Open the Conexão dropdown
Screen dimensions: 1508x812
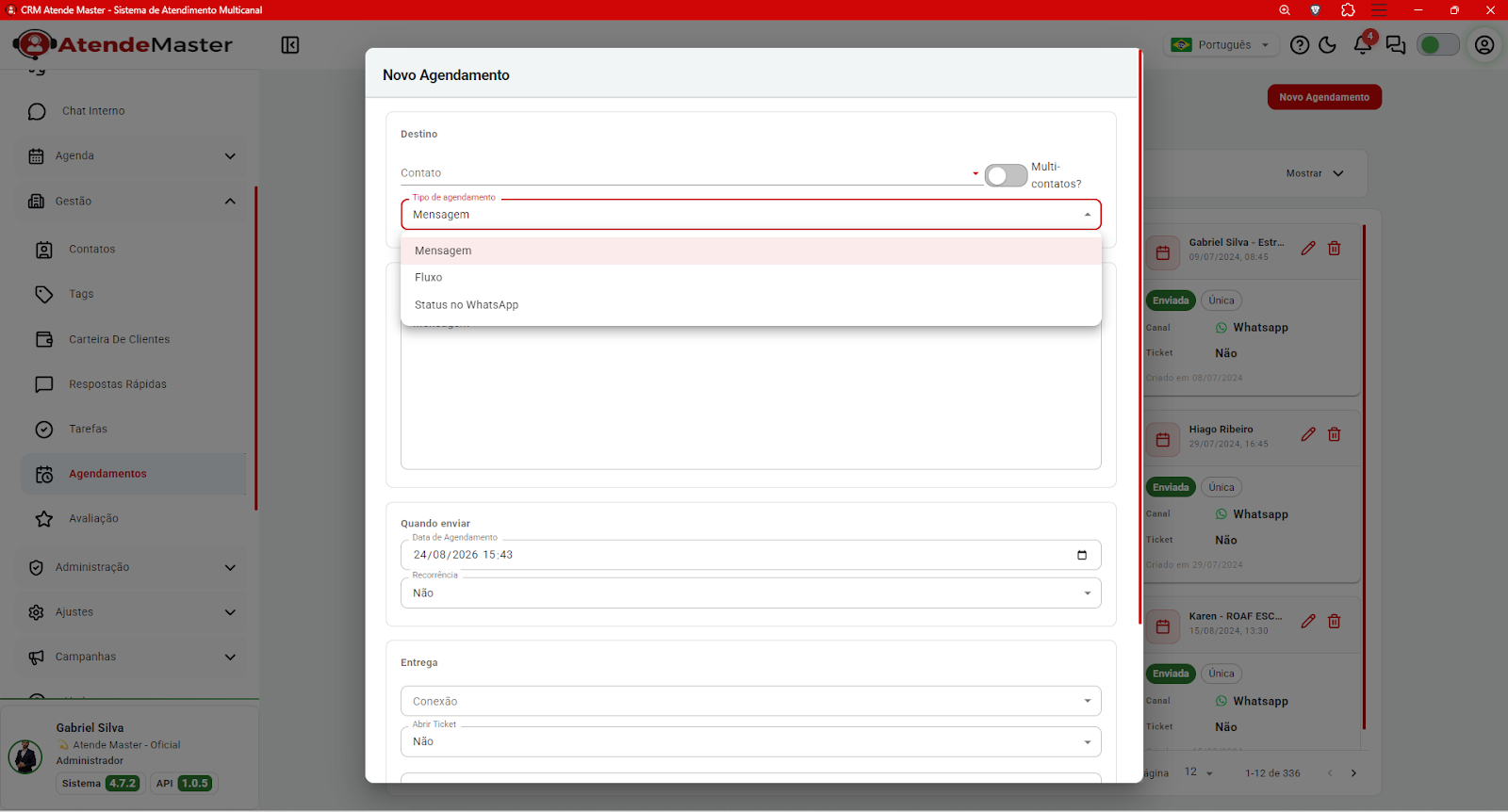click(751, 702)
